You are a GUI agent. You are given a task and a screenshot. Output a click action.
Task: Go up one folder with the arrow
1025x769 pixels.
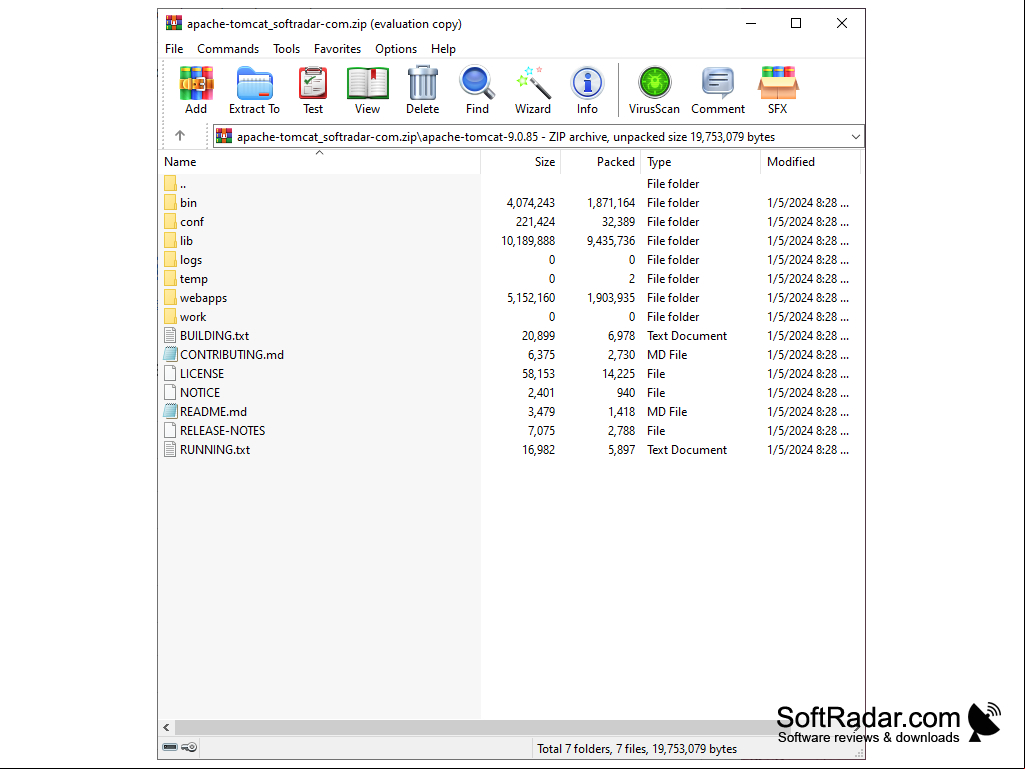[180, 136]
